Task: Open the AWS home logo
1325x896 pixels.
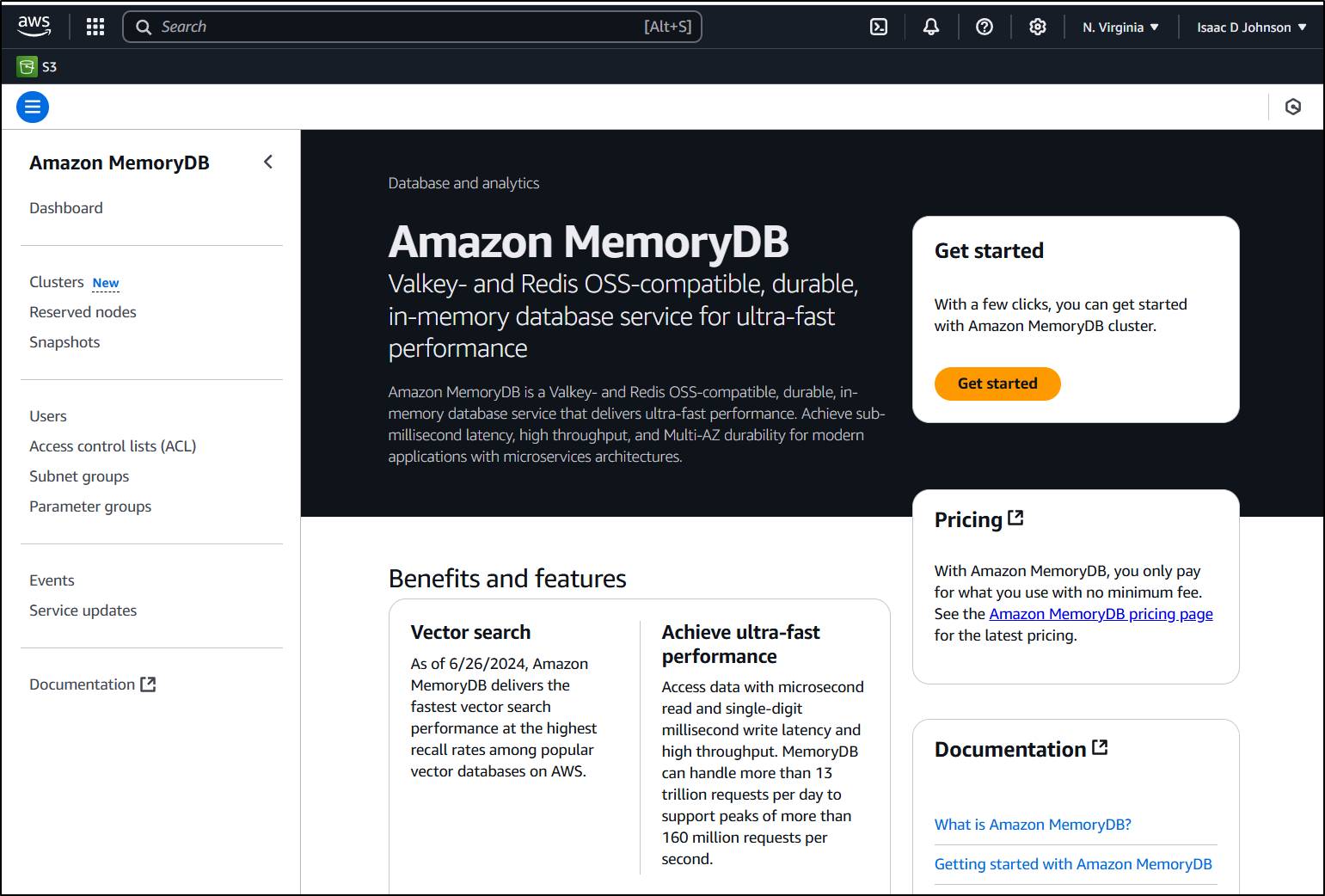Action: [34, 27]
